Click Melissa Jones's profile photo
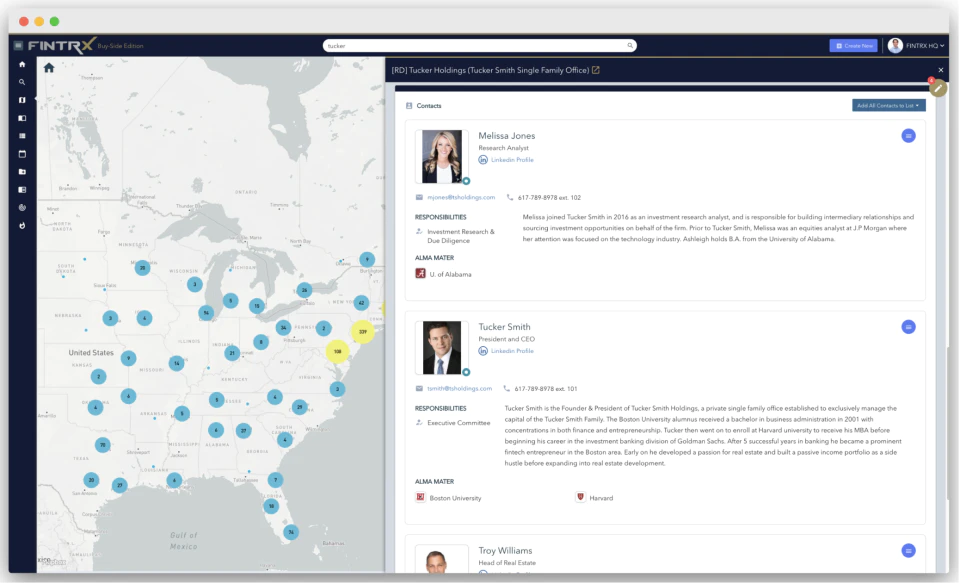Viewport: 960px width, 583px height. click(x=441, y=156)
